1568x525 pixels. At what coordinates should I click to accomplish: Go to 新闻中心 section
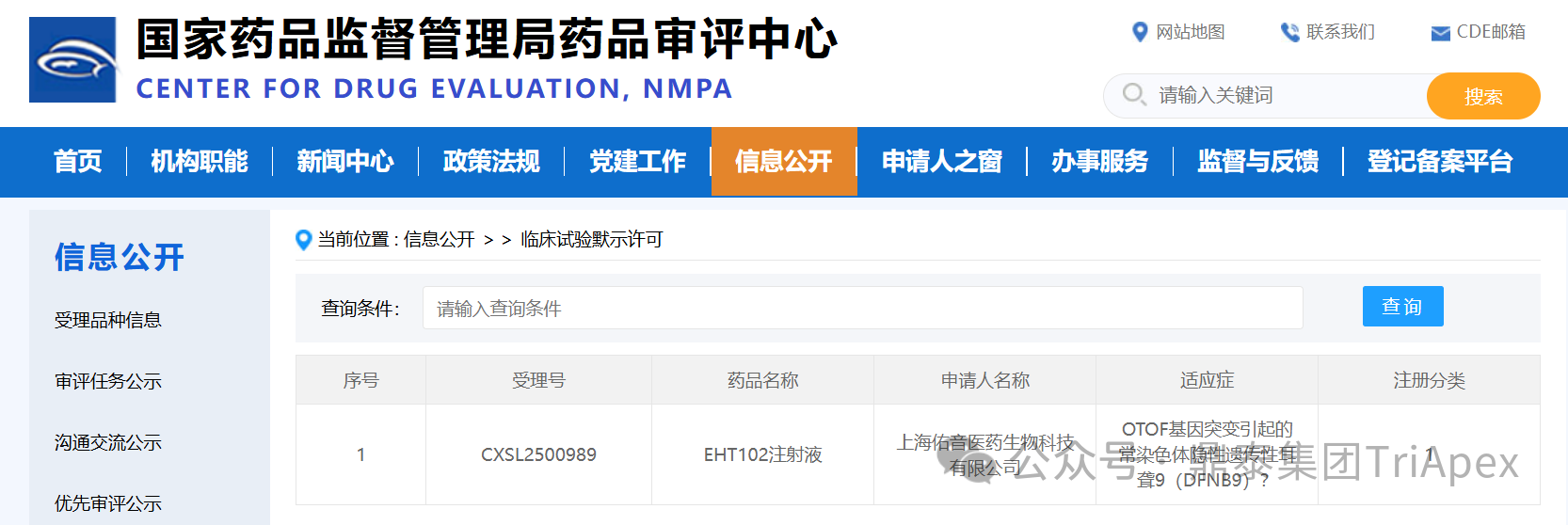pyautogui.click(x=345, y=162)
